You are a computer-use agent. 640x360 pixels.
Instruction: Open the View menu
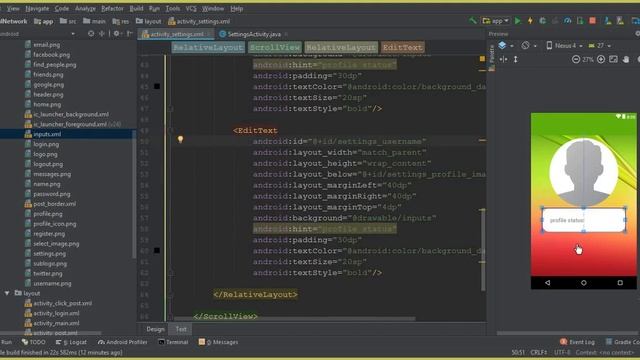pos(13,8)
